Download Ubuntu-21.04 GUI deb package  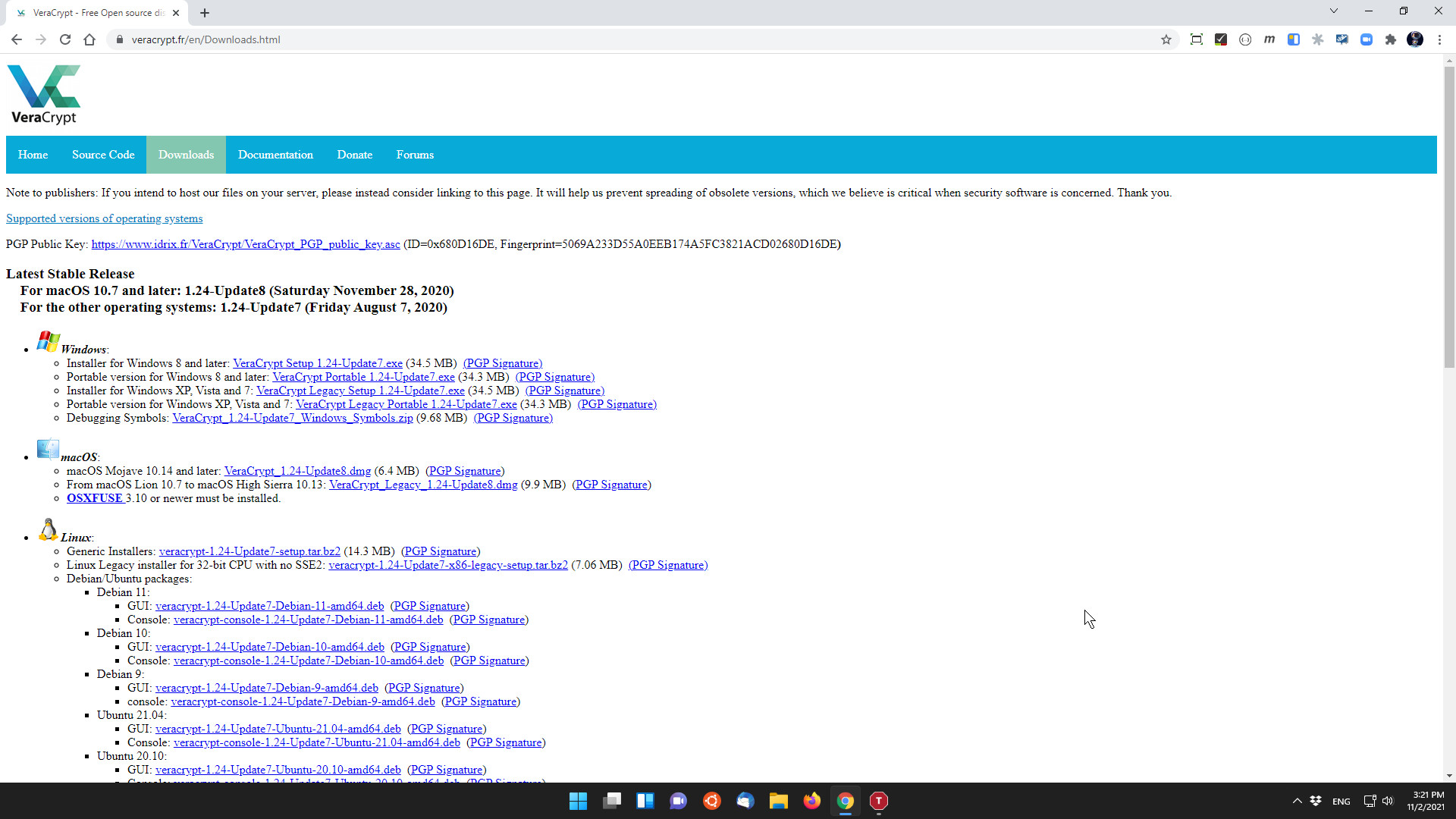278,729
